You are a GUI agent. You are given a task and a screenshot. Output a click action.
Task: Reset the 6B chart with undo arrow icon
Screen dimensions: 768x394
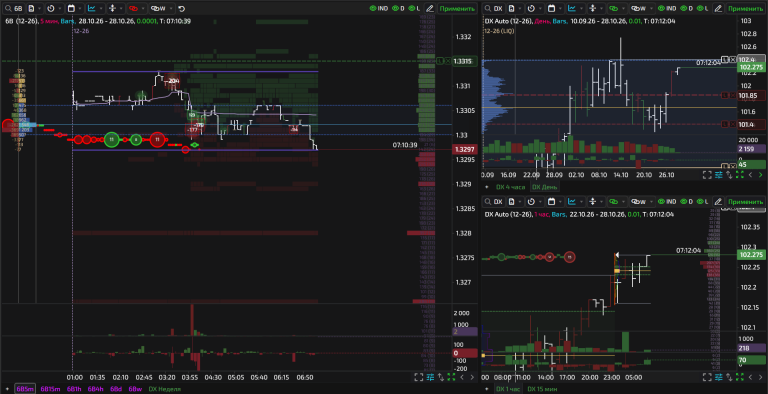pos(181,8)
